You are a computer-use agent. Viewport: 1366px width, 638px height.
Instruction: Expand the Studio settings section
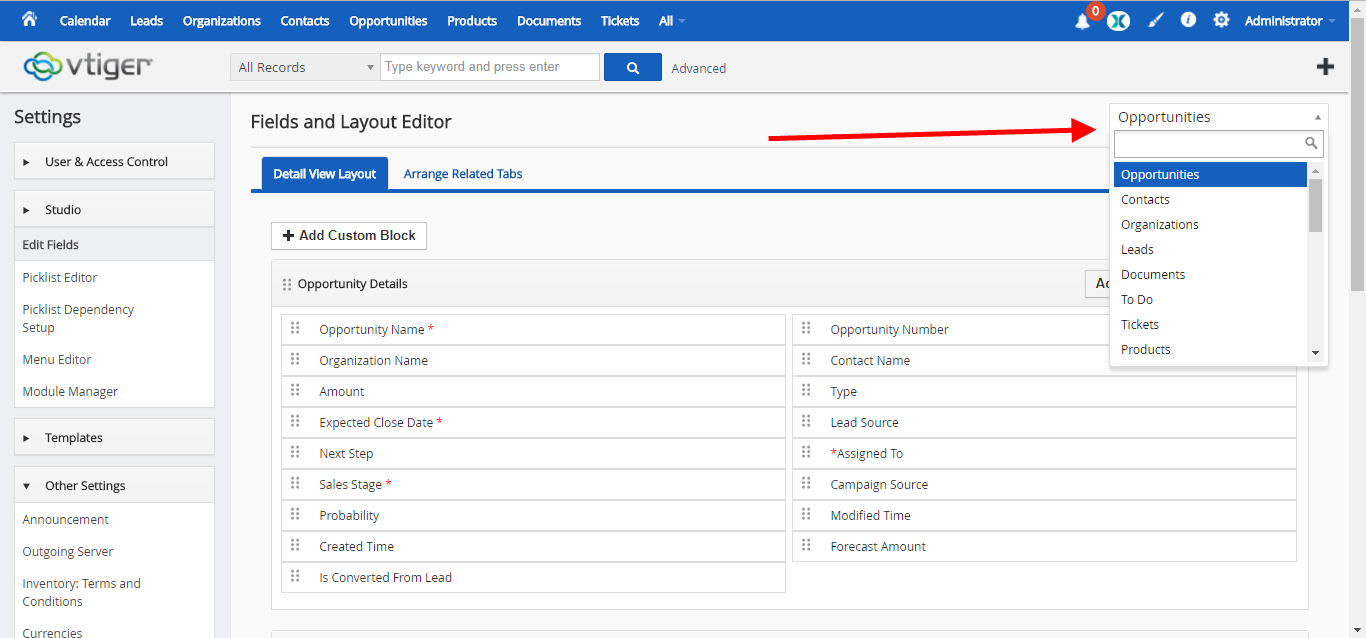pyautogui.click(x=114, y=209)
